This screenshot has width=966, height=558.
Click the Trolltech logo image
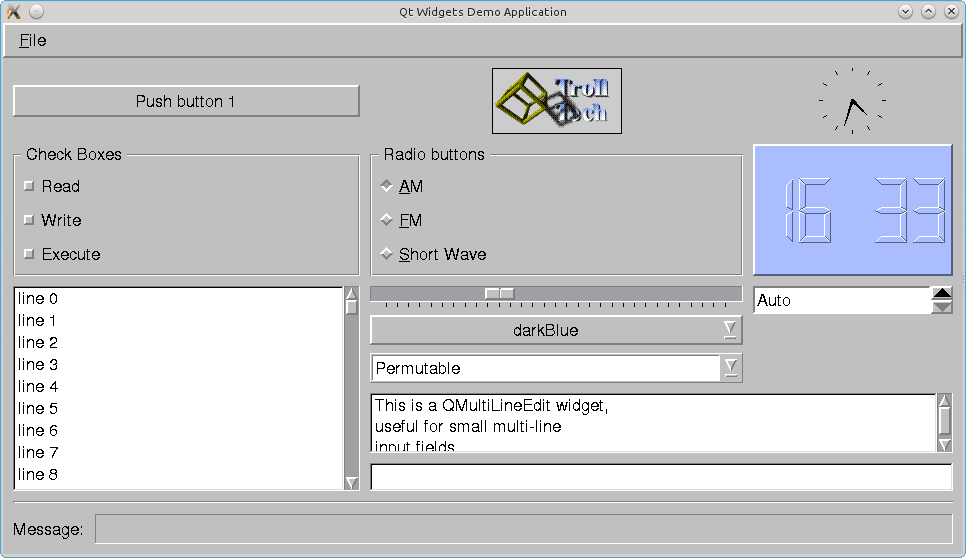coord(556,101)
